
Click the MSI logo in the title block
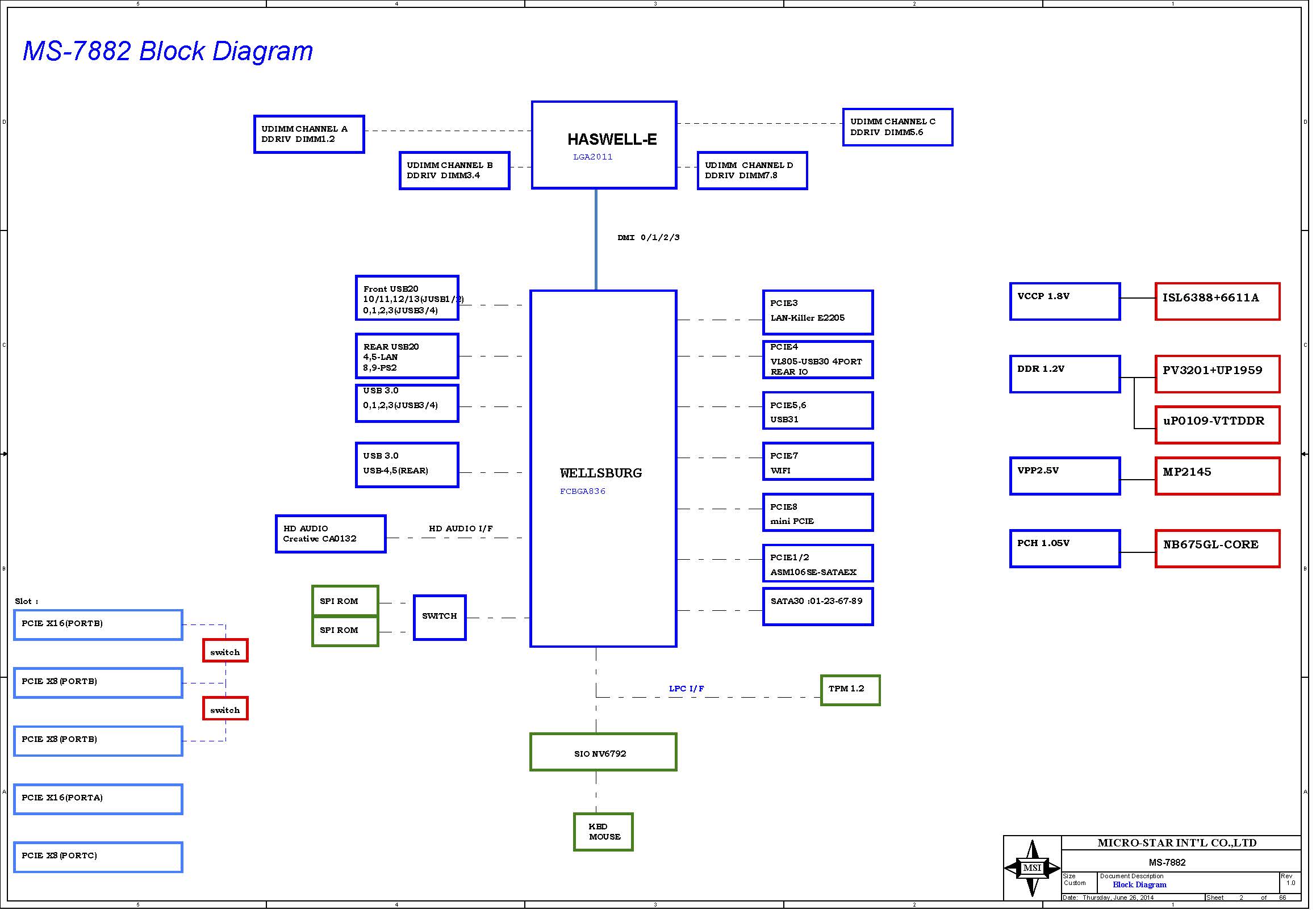pos(1032,867)
